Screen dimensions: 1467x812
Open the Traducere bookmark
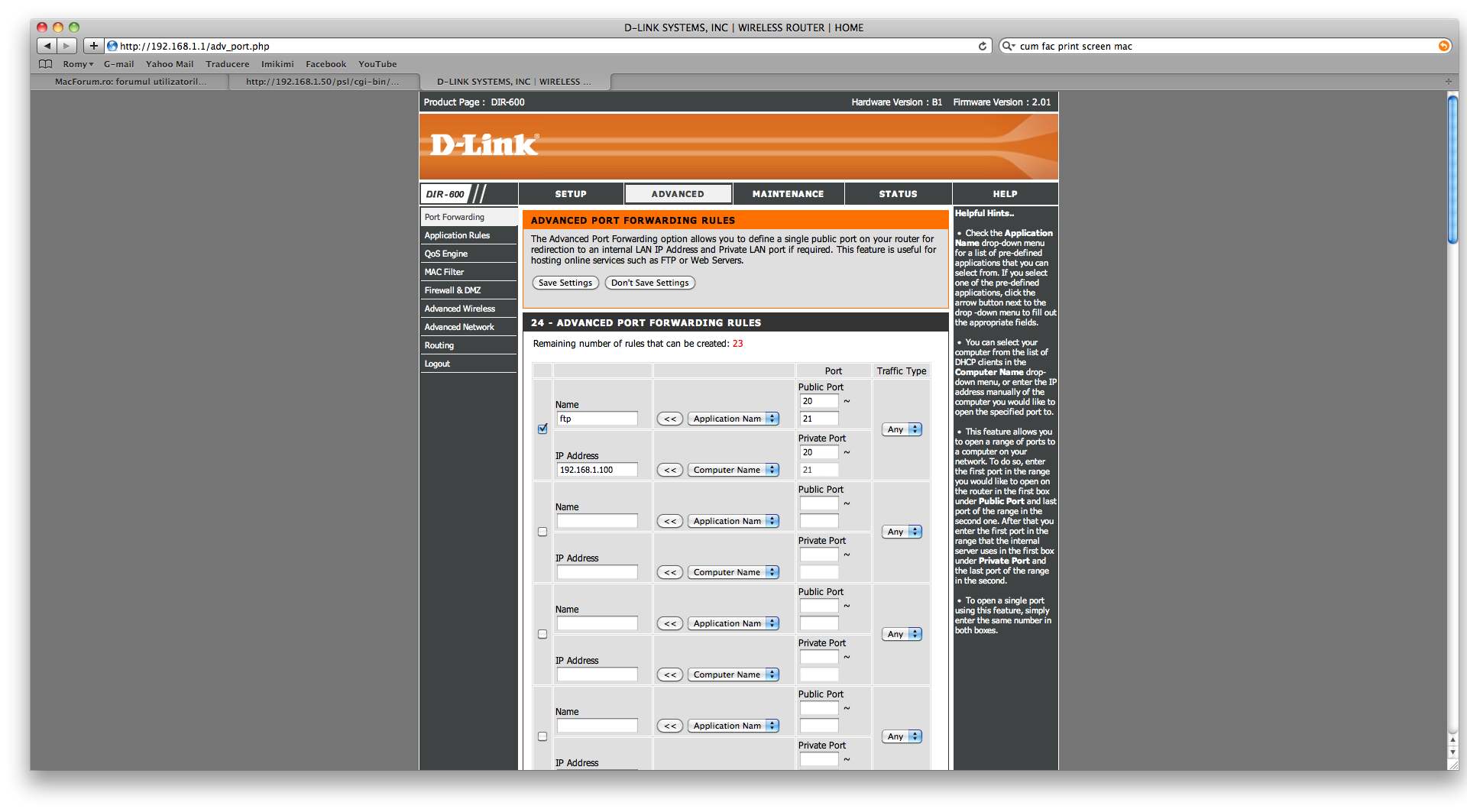[227, 64]
